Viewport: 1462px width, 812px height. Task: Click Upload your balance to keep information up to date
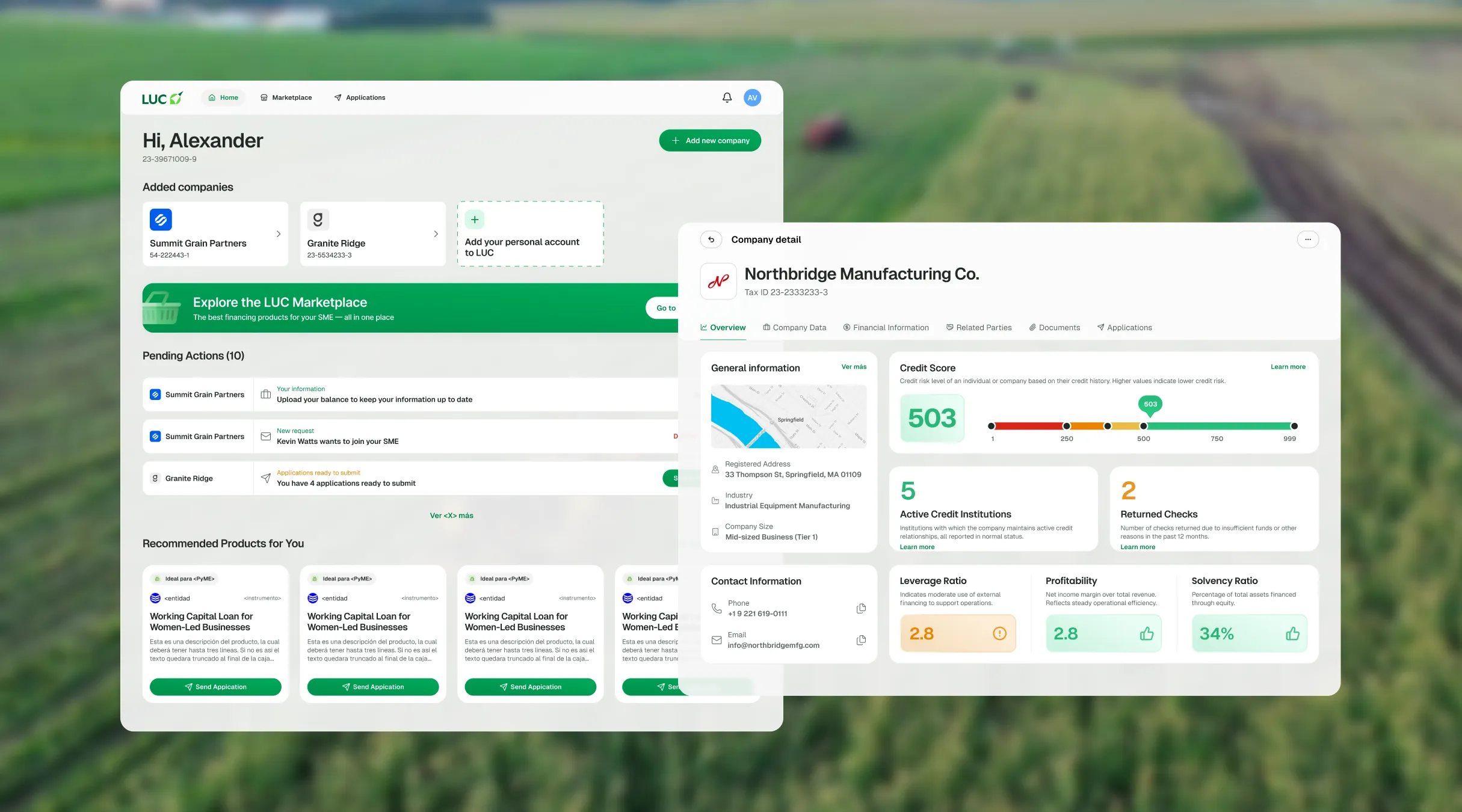[x=374, y=399]
